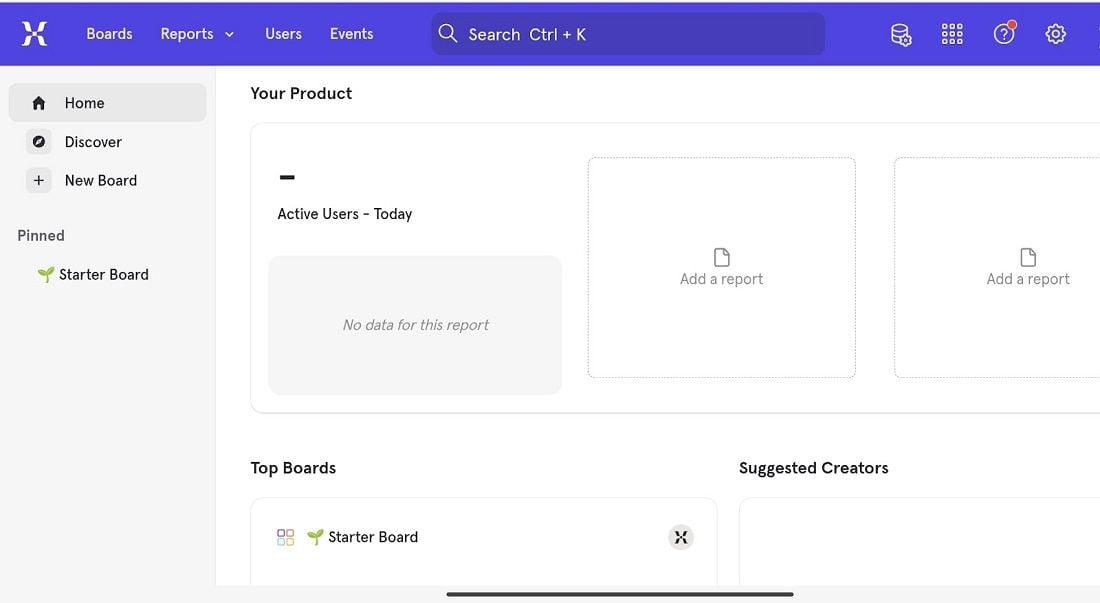Open the help question mark icon
The height and width of the screenshot is (603, 1100).
tap(1004, 34)
